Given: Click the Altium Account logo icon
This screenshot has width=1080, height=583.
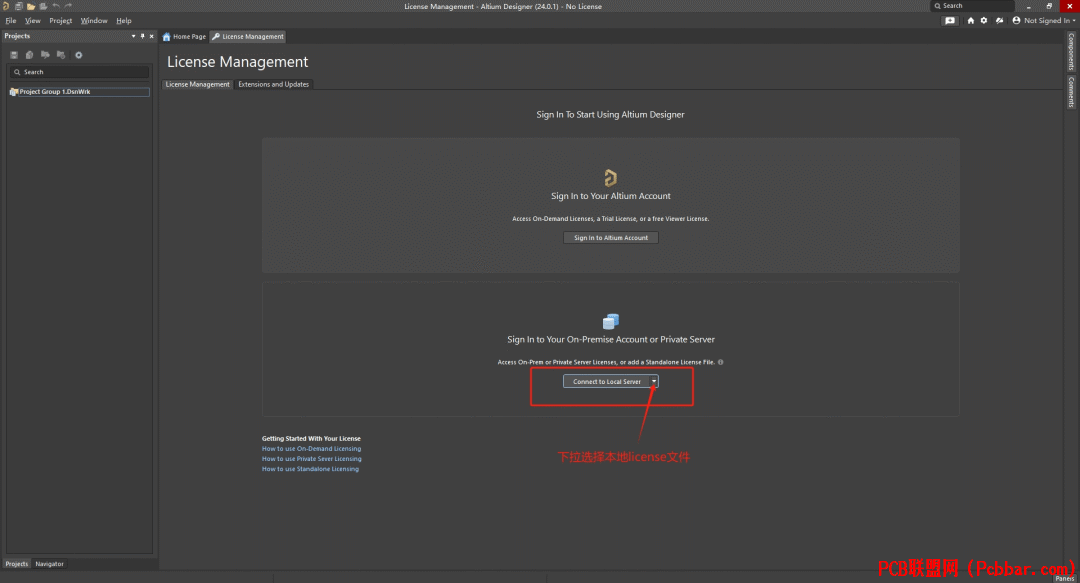Looking at the screenshot, I should pos(610,178).
